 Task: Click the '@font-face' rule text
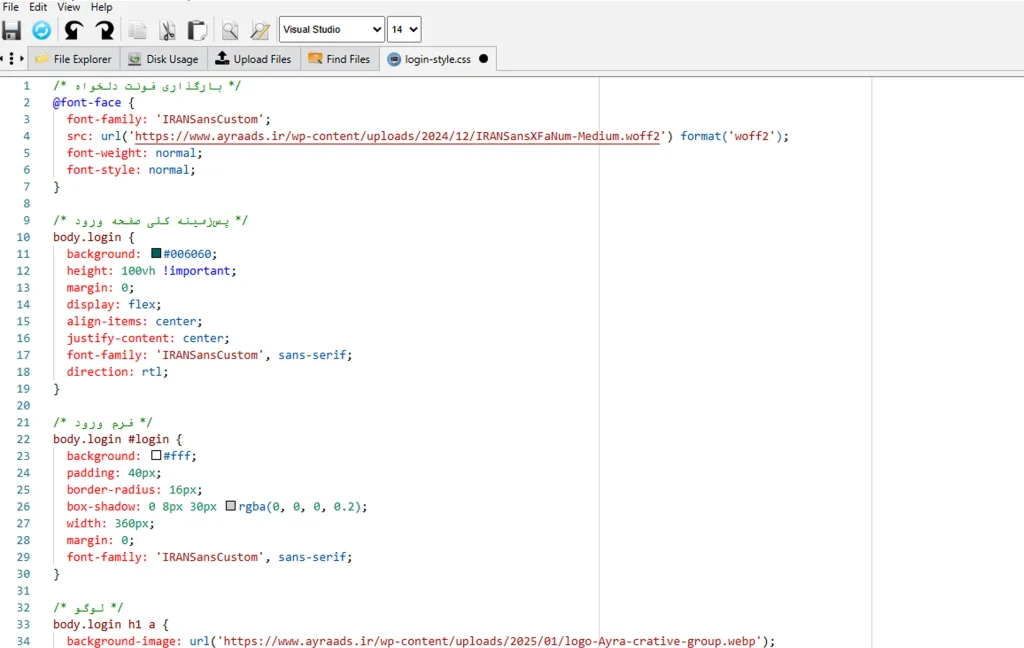[x=87, y=103]
